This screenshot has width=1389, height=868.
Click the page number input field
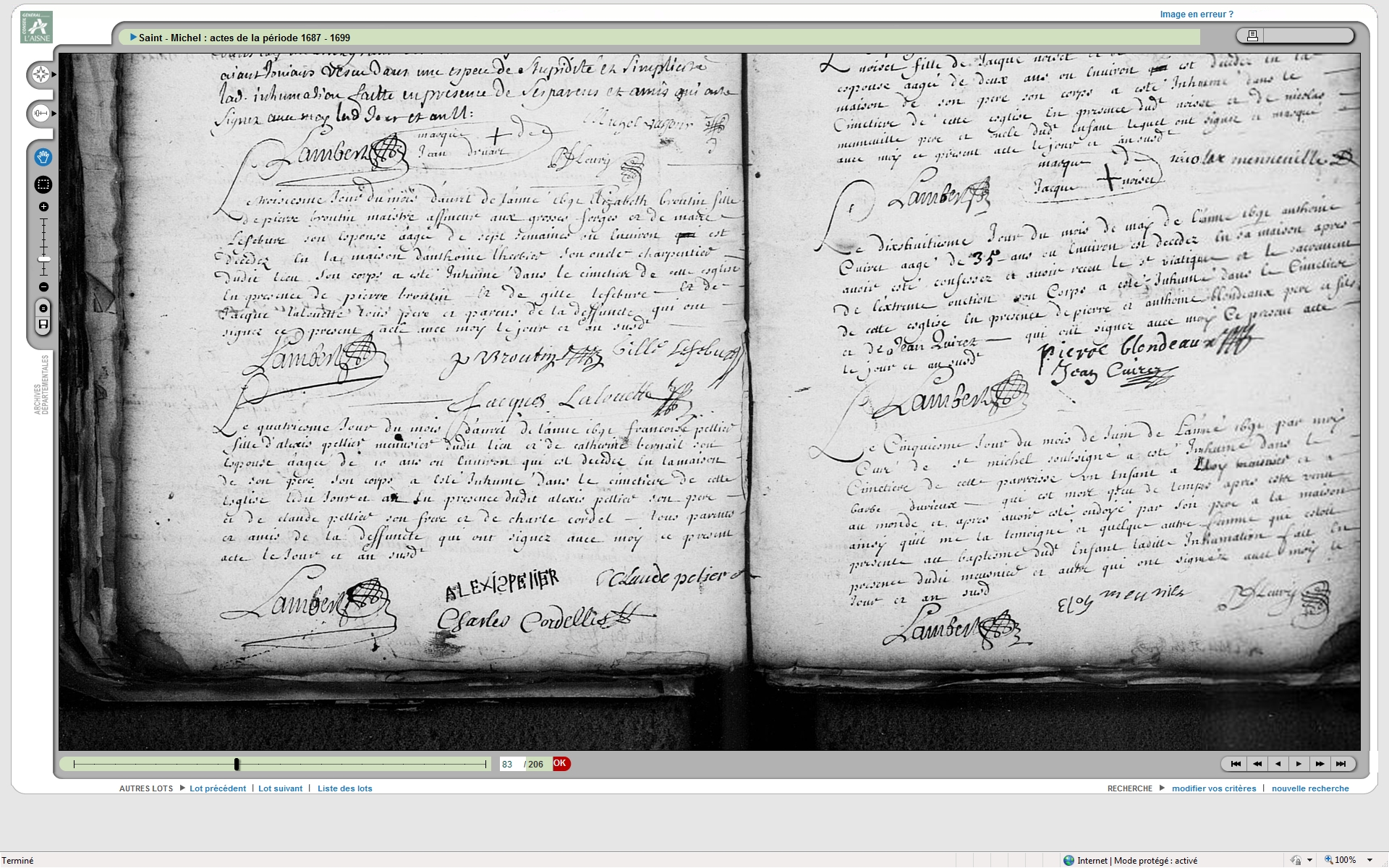pos(511,765)
